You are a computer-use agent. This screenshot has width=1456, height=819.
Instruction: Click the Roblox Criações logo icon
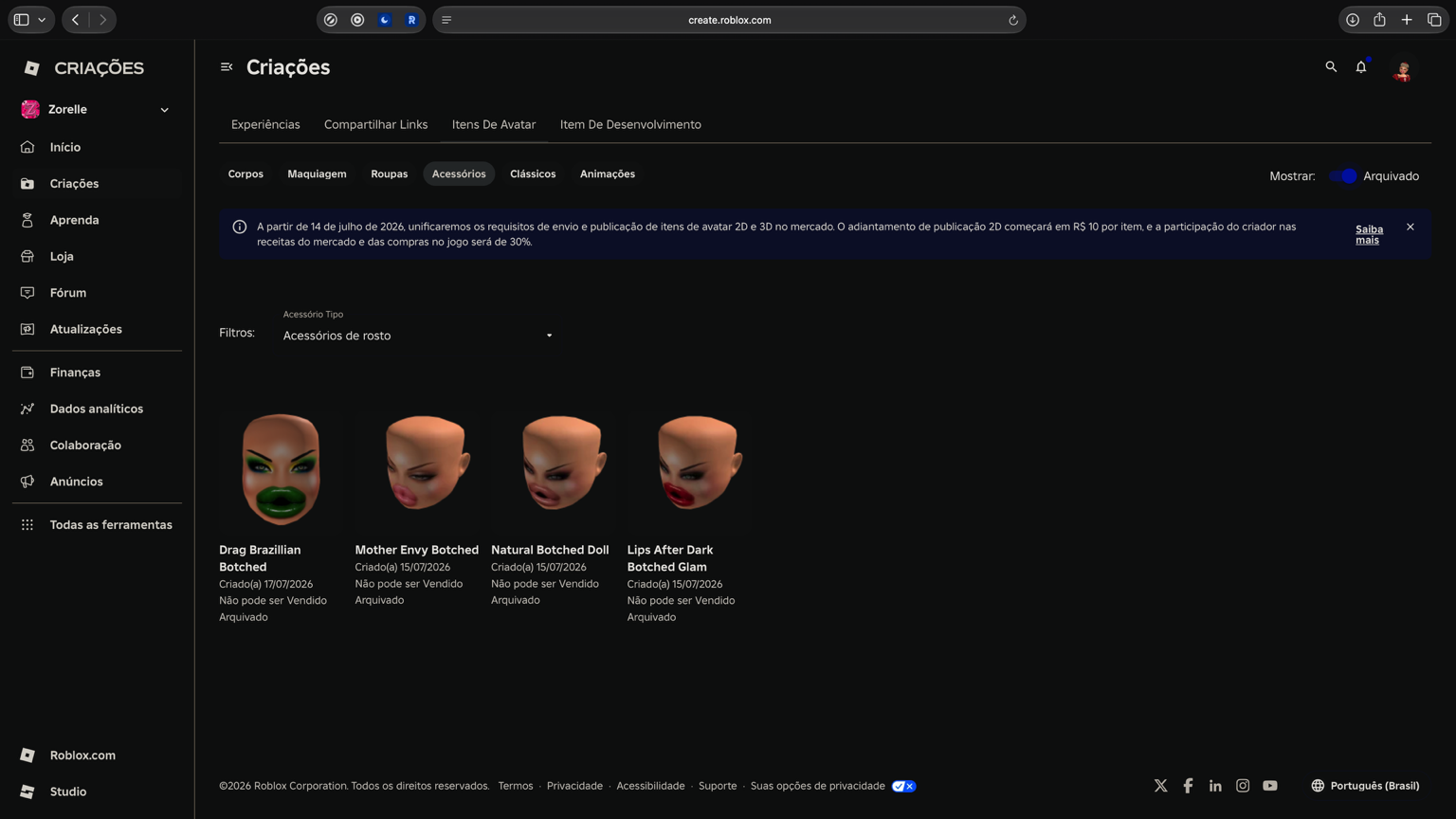pyautogui.click(x=31, y=68)
